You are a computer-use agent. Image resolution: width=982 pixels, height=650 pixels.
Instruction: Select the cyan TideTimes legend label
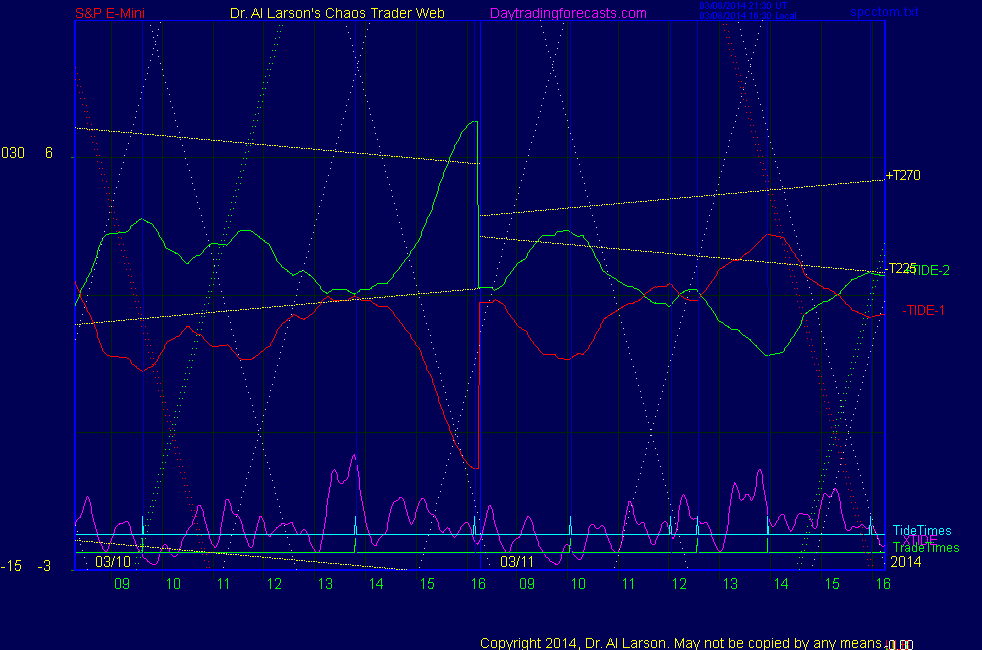922,530
